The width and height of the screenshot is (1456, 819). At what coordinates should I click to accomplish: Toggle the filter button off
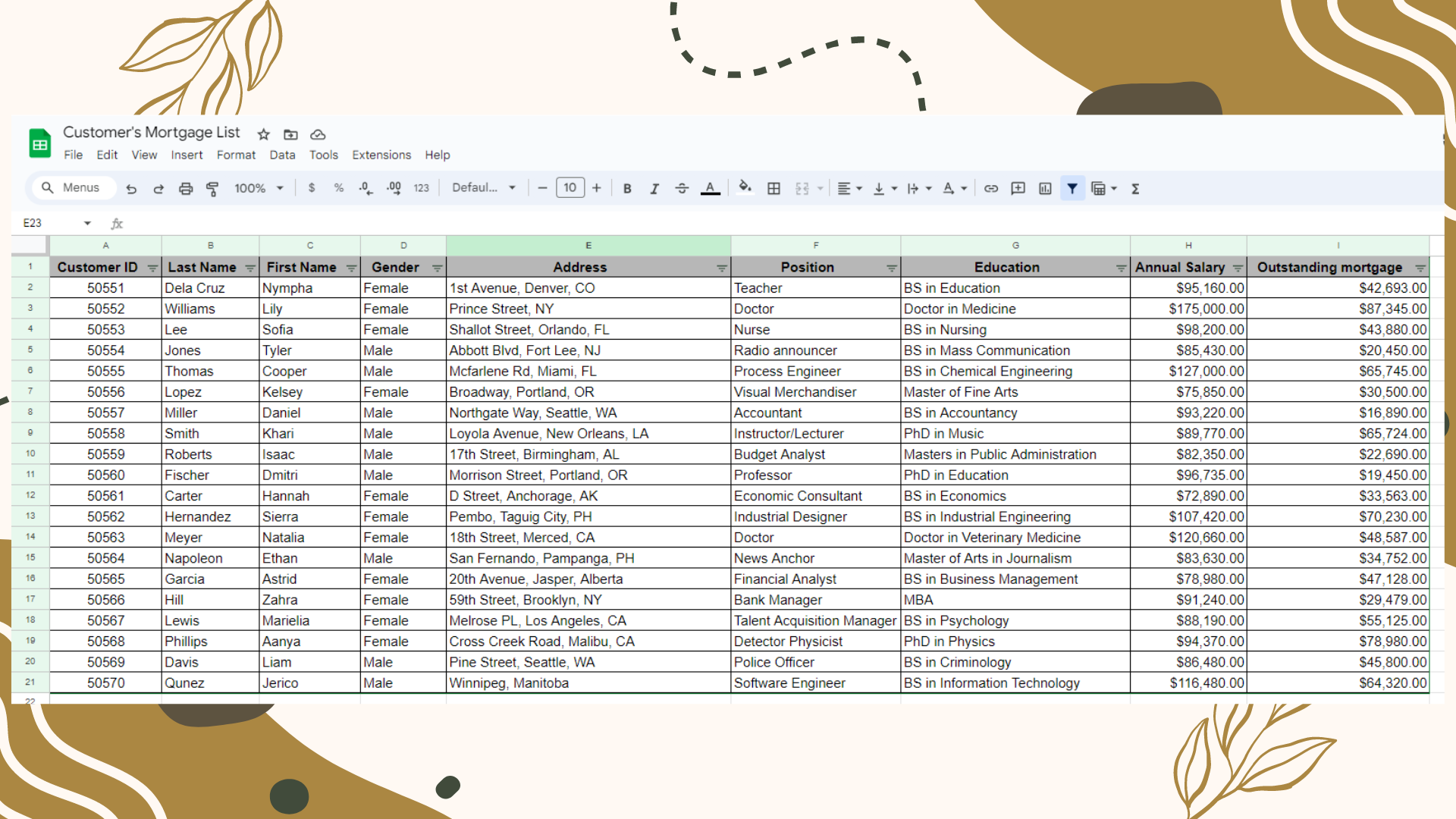click(x=1072, y=189)
